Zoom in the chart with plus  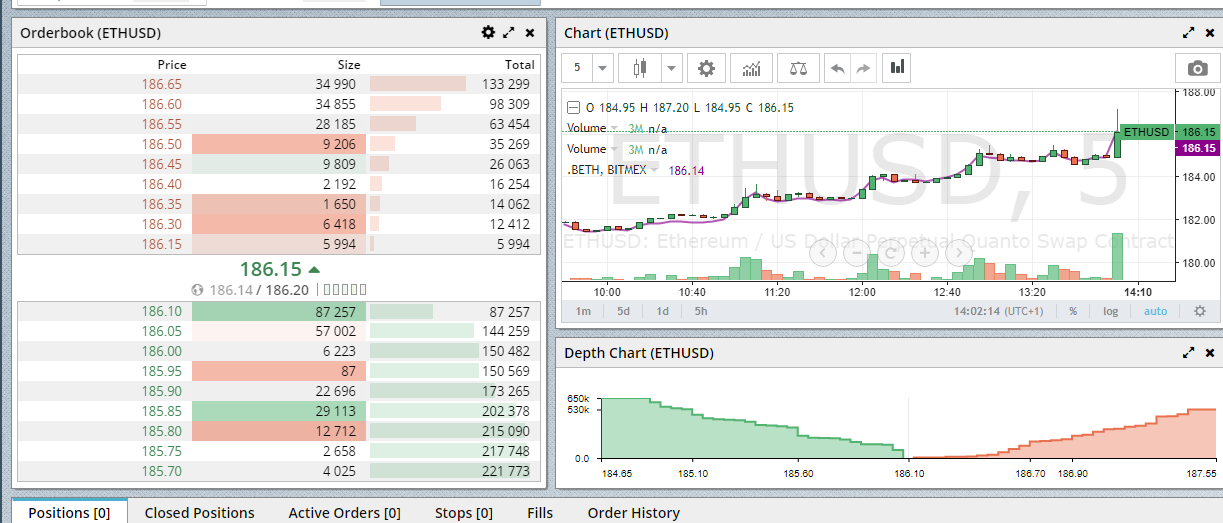click(x=925, y=253)
